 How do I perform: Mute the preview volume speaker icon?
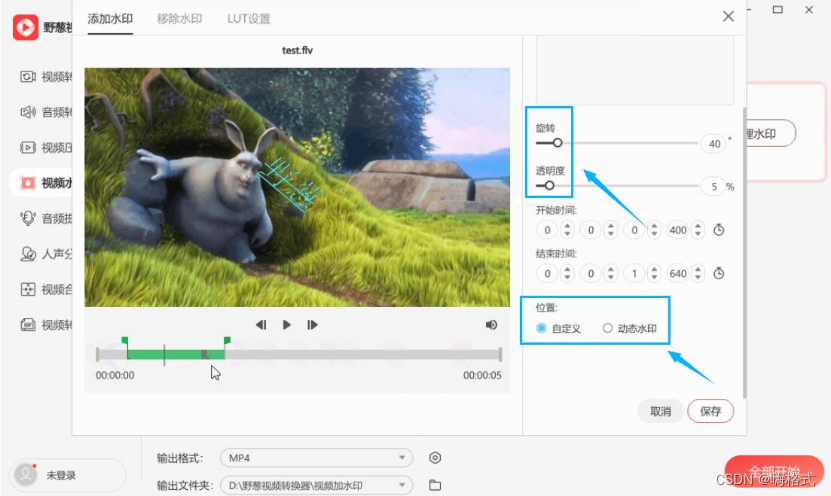[491, 324]
